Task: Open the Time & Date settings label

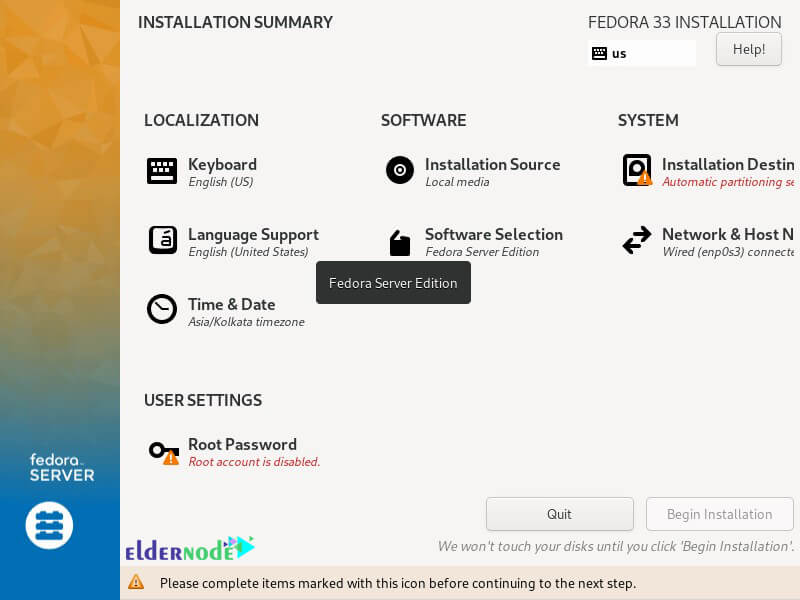Action: click(232, 305)
